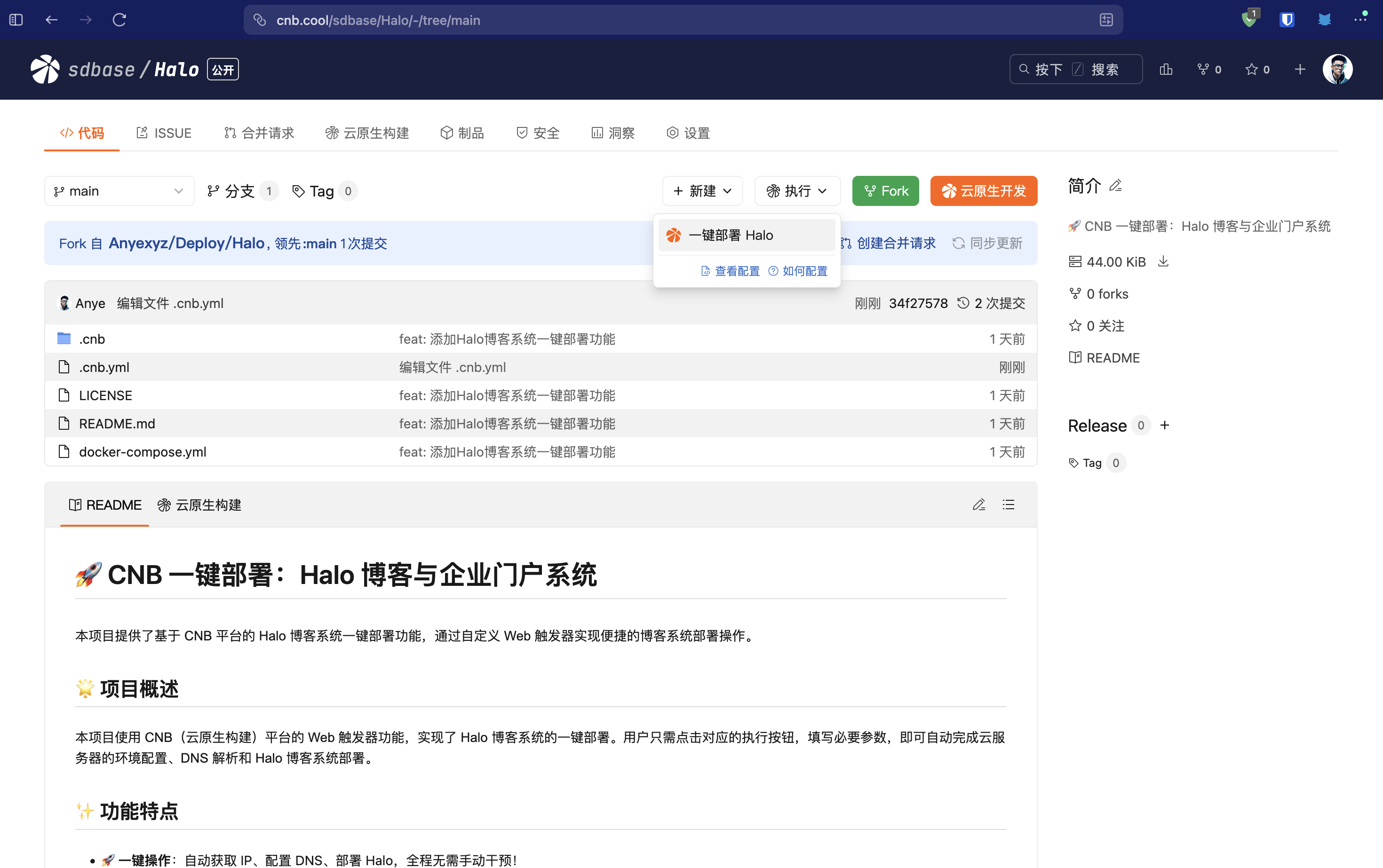
Task: Click the README edit pencil icon
Action: point(978,505)
